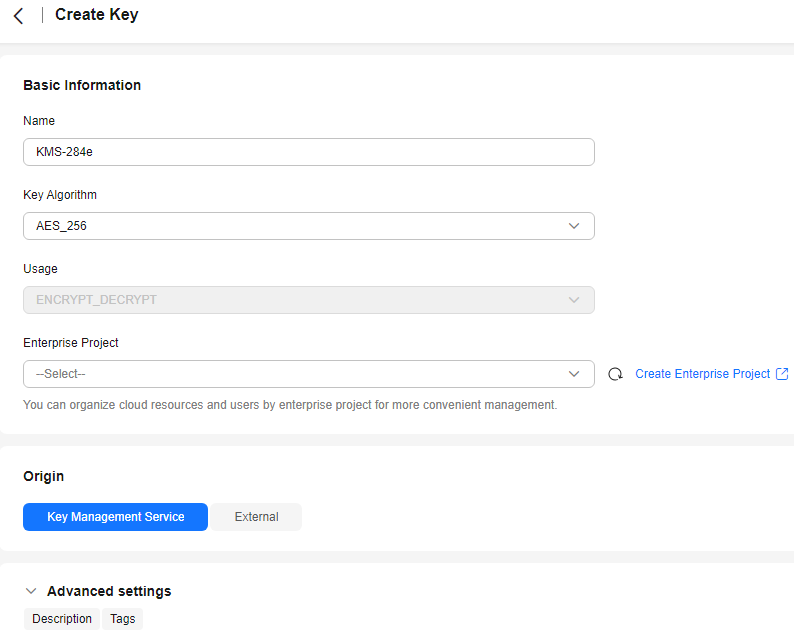Select the Description tag under Advanced settings
The height and width of the screenshot is (638, 794).
(62, 619)
